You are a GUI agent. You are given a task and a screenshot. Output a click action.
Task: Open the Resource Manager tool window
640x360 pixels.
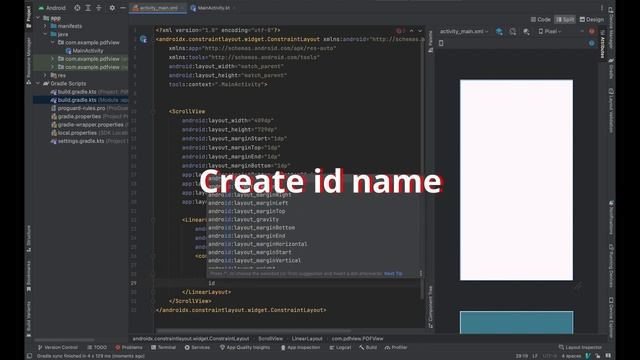click(x=29, y=60)
